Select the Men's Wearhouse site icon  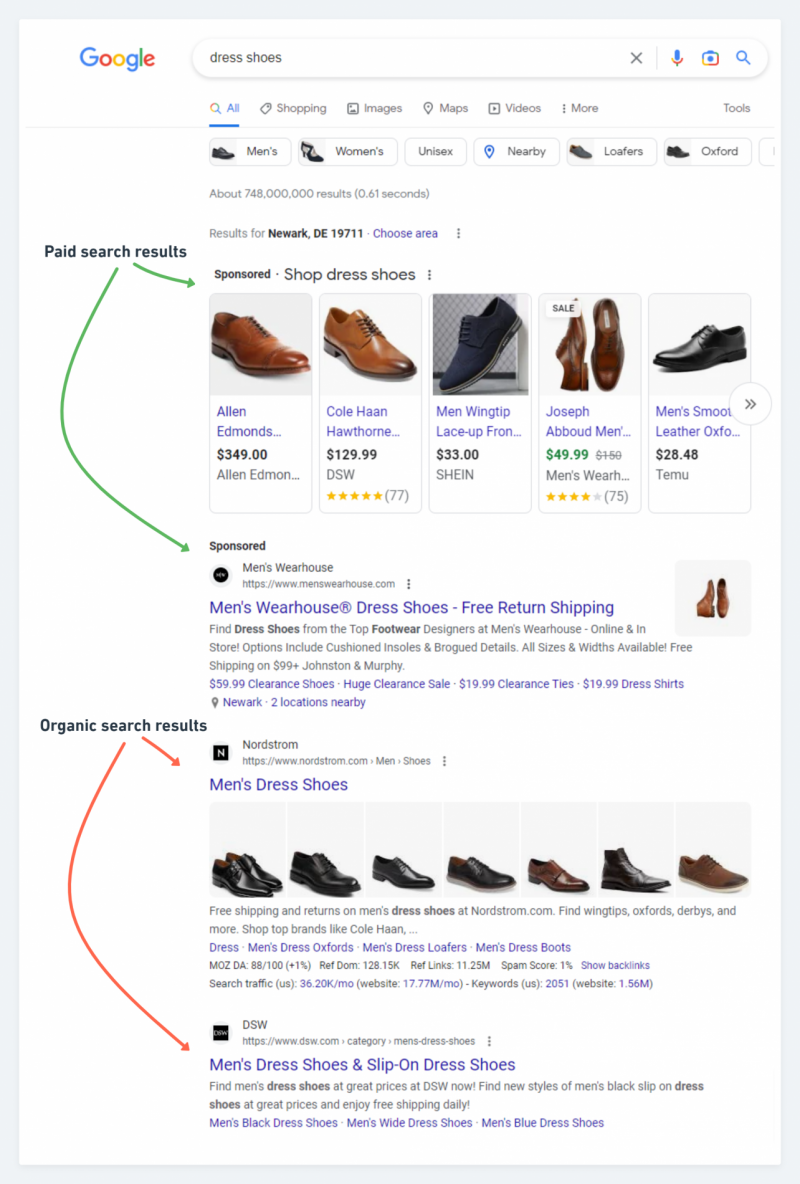[x=221, y=575]
